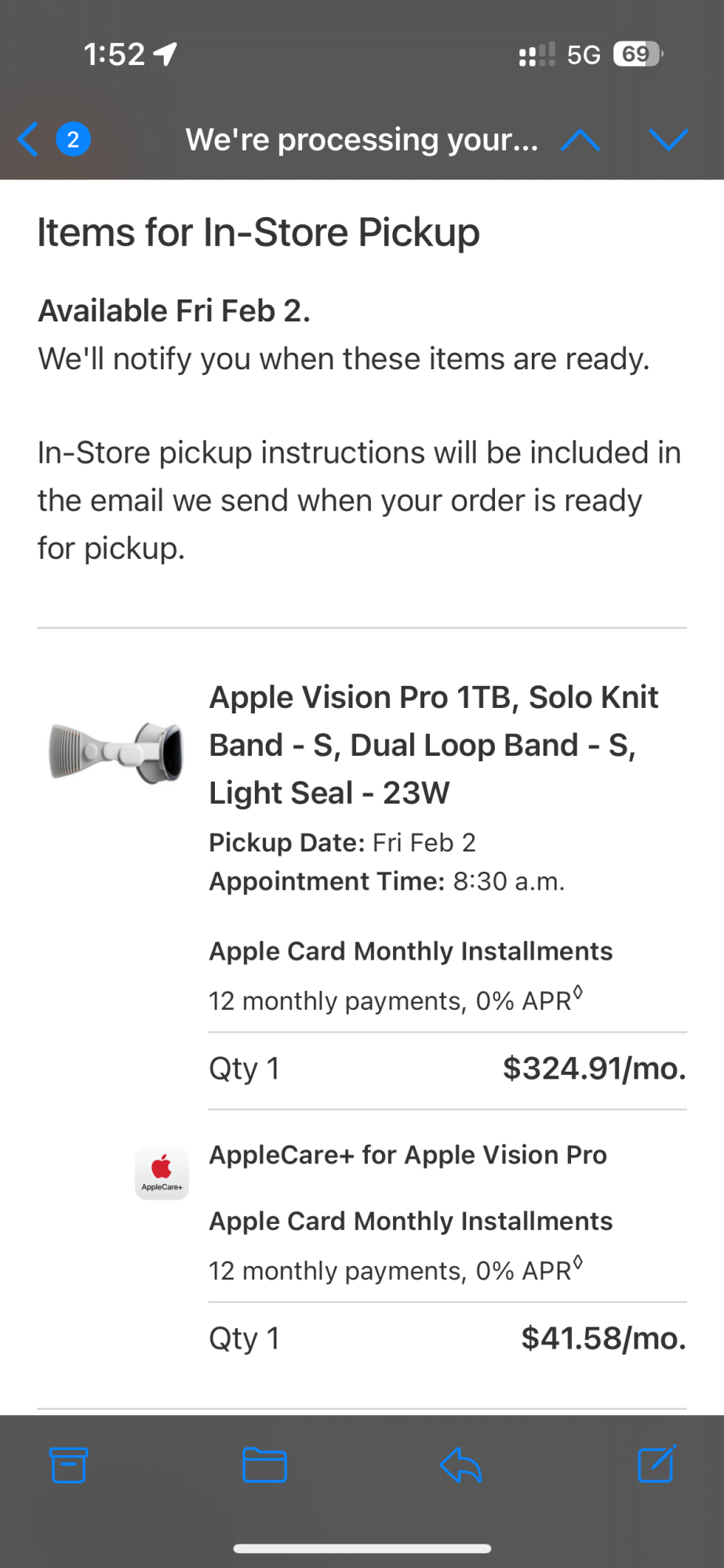
Task: Archive this email using archive icon
Action: tap(69, 1465)
